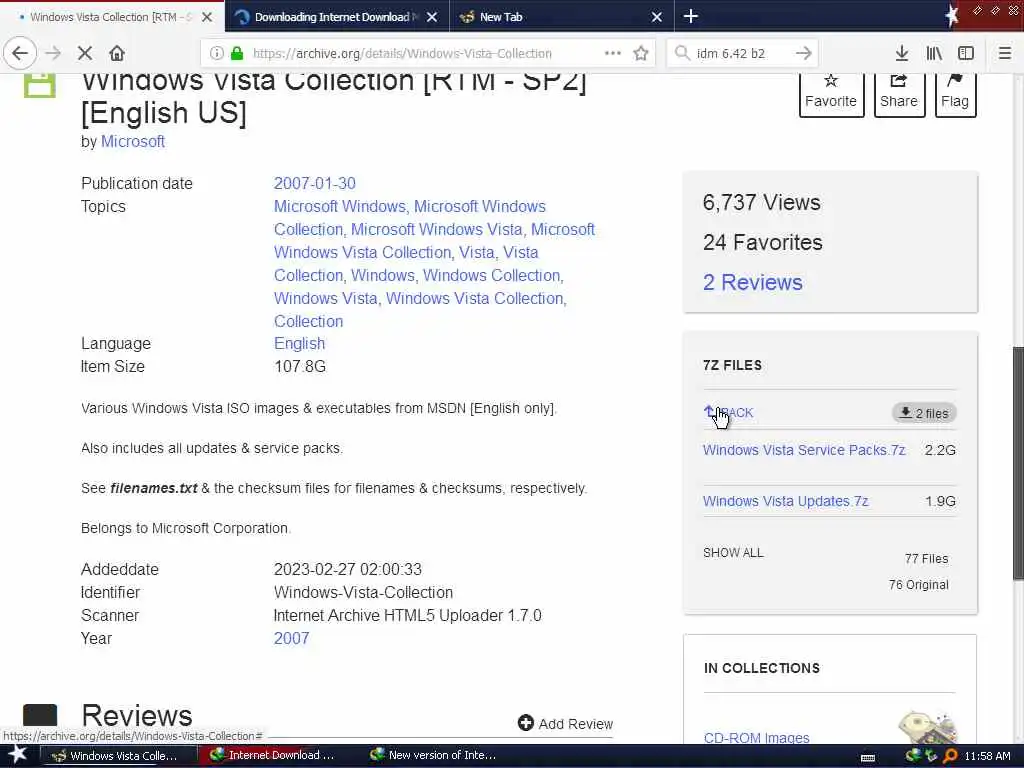
Task: Open the browser hamburger menu
Action: click(1005, 53)
